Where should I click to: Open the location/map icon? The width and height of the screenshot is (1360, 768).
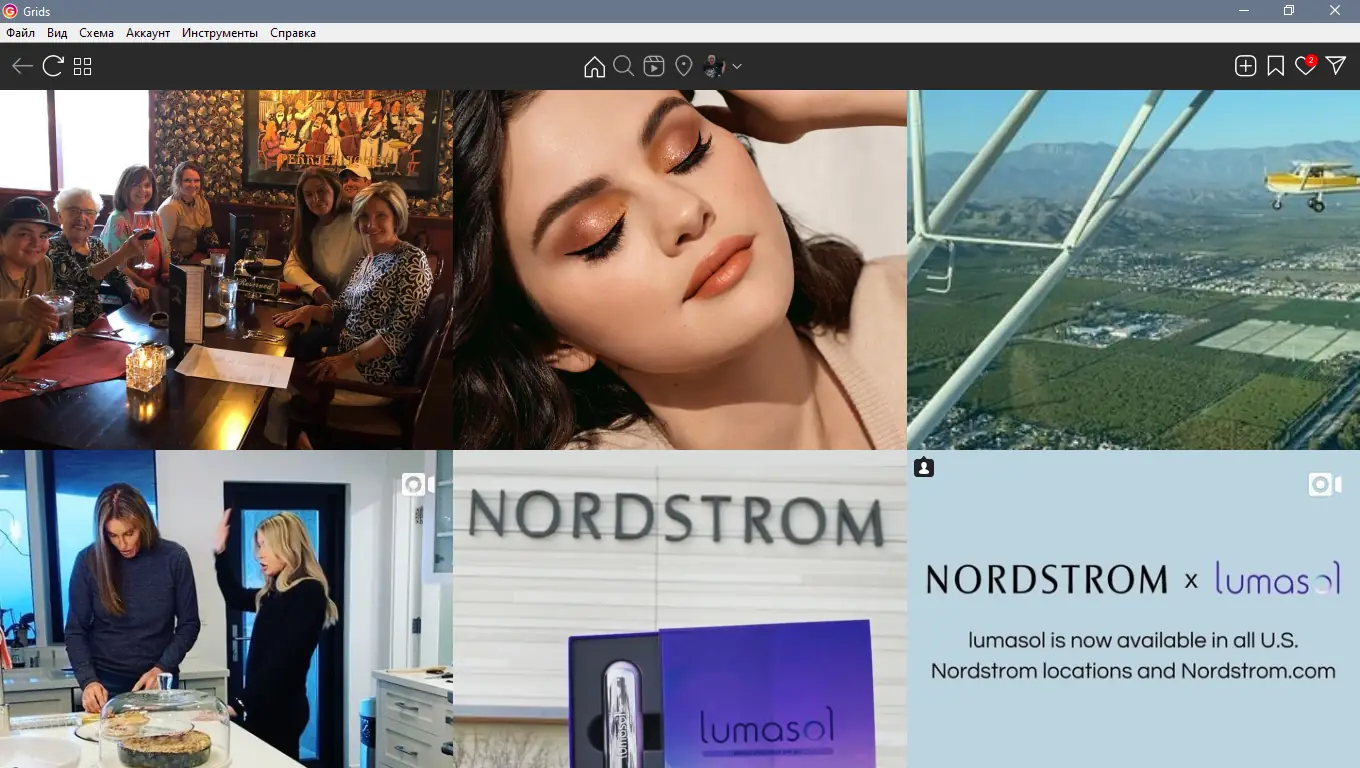click(x=684, y=65)
